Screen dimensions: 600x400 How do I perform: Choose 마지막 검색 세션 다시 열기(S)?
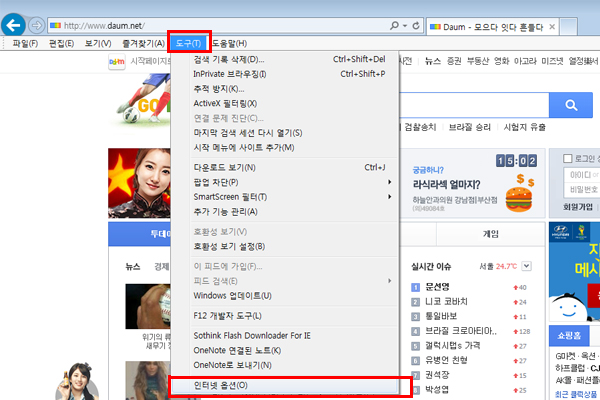point(285,133)
